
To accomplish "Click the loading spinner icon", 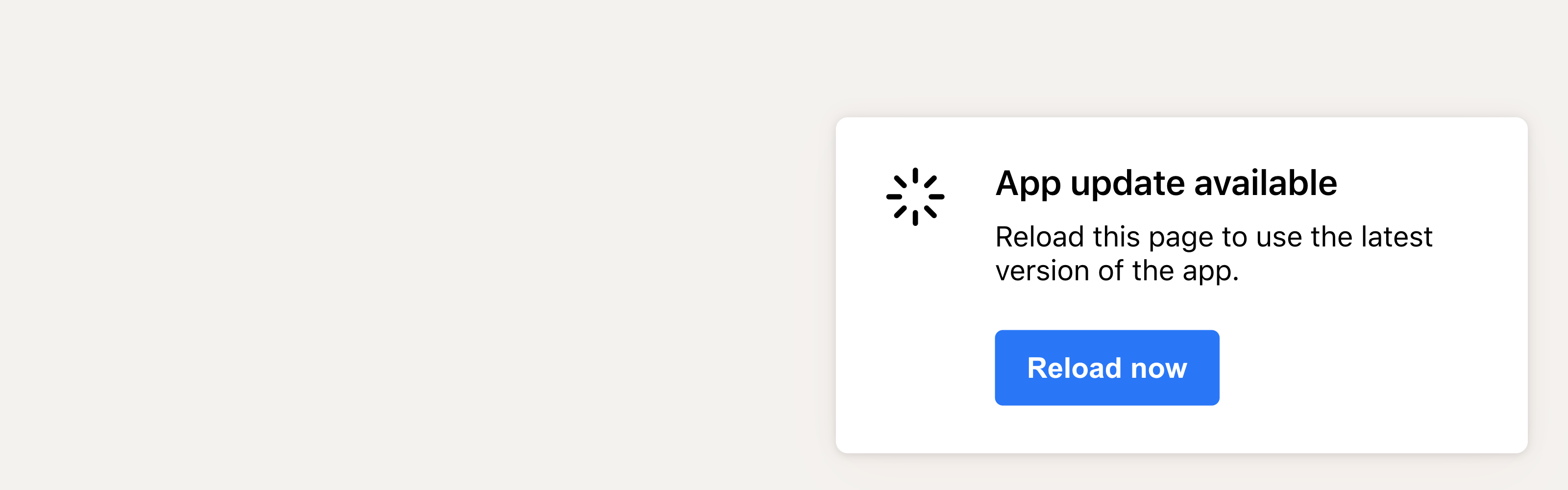I will [x=915, y=196].
